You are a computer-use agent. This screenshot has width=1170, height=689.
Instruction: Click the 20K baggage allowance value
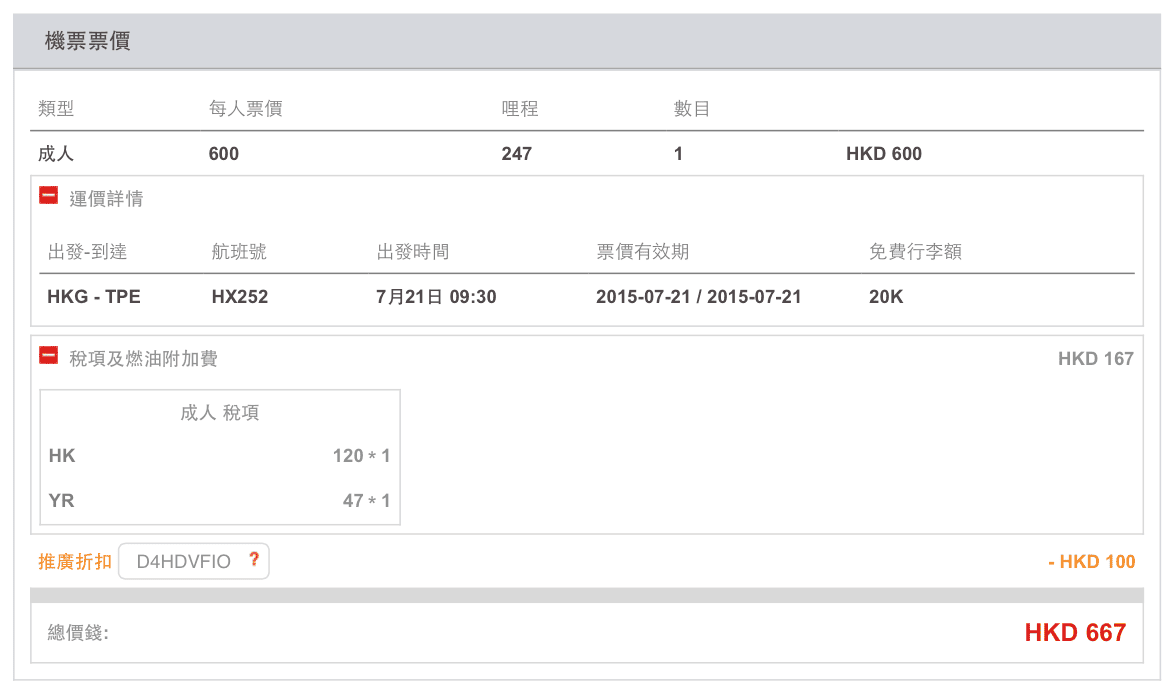(886, 297)
